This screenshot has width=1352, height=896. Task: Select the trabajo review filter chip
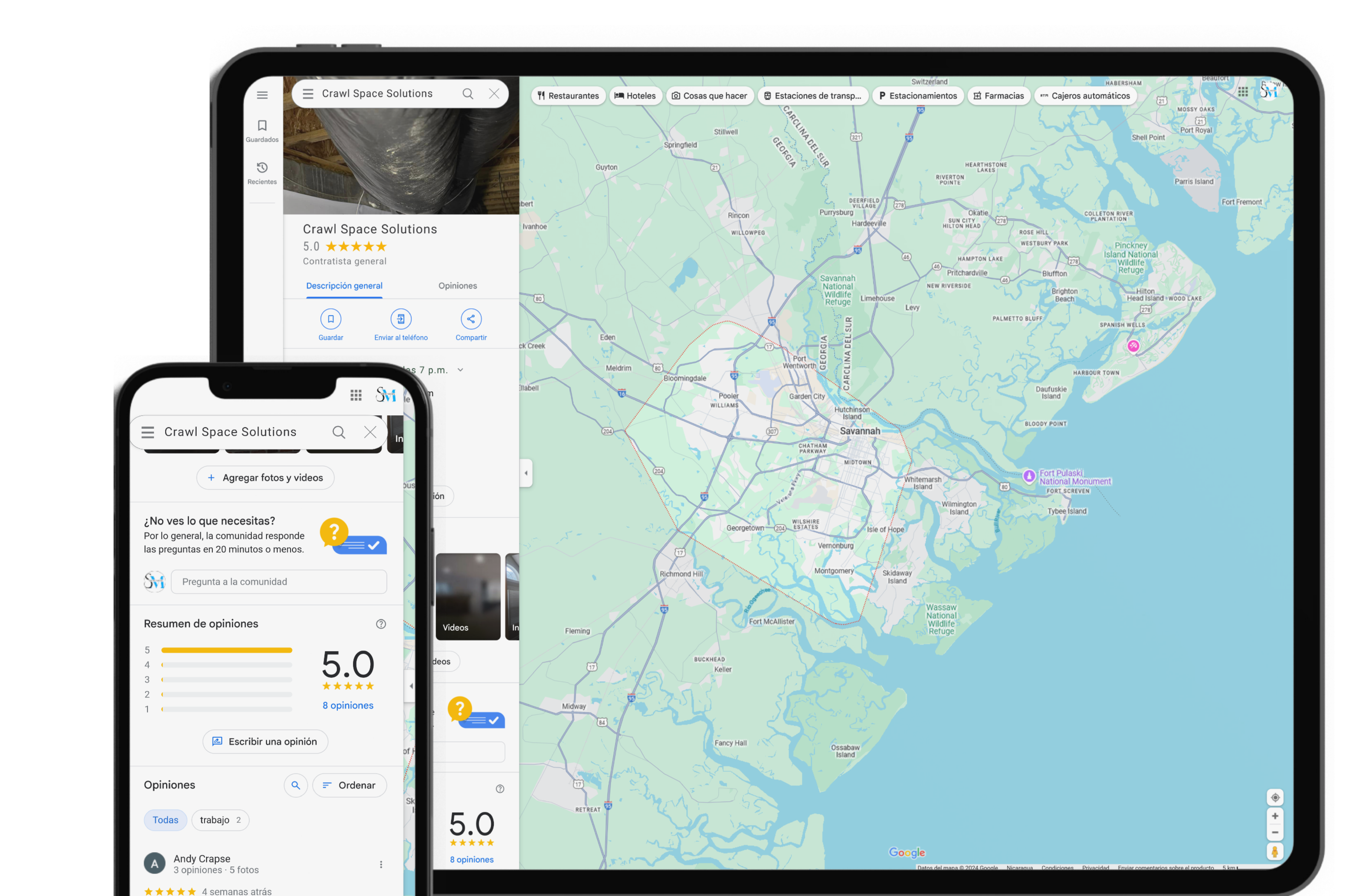[220, 820]
